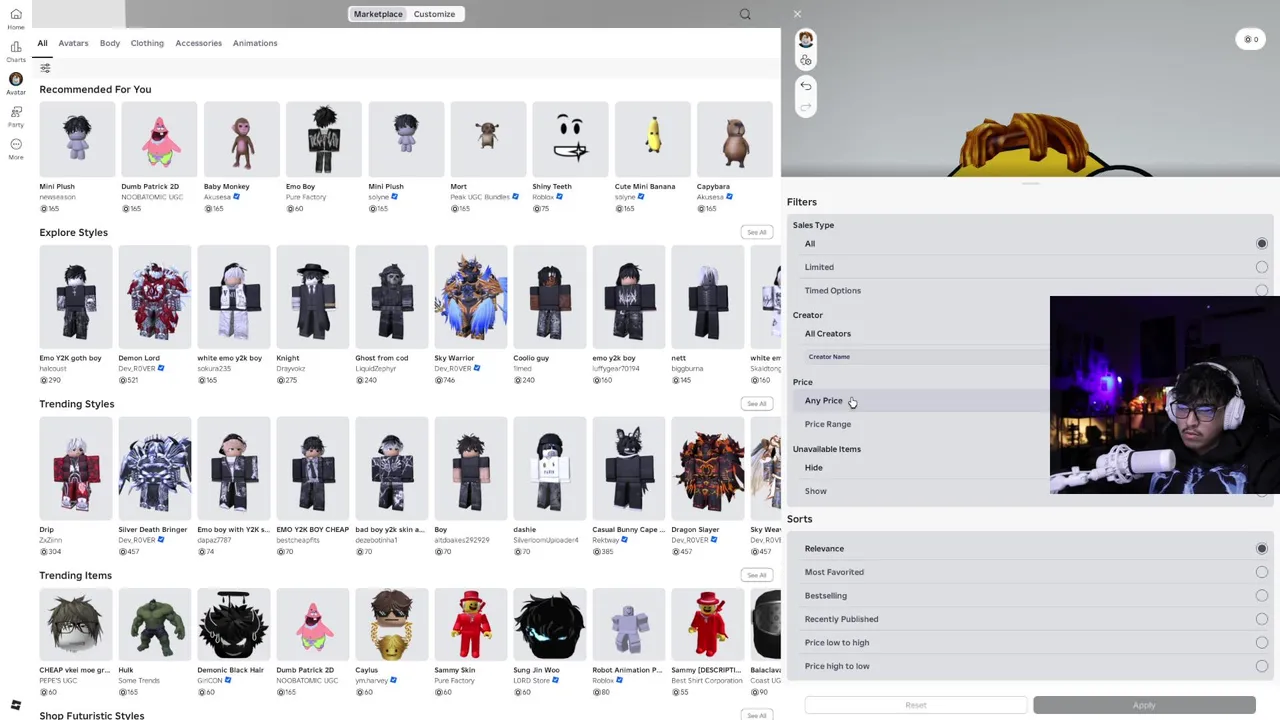Open Charts in the left sidebar
Screen dimensions: 1280x720
tap(16, 51)
